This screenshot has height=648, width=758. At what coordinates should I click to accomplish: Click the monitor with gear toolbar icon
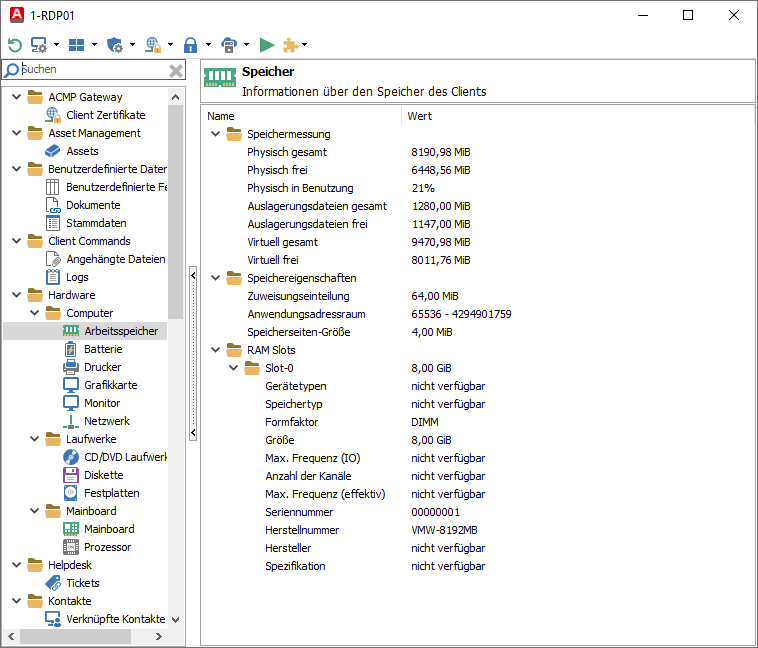39,45
